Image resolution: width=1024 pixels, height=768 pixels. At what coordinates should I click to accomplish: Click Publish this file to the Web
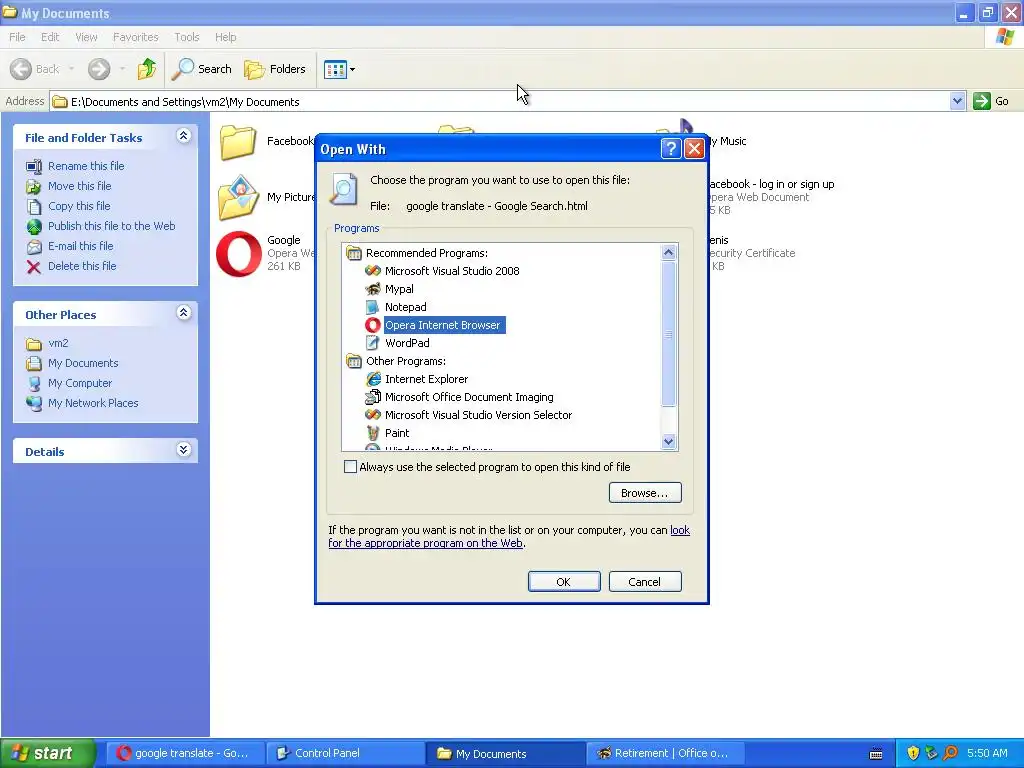pos(112,226)
